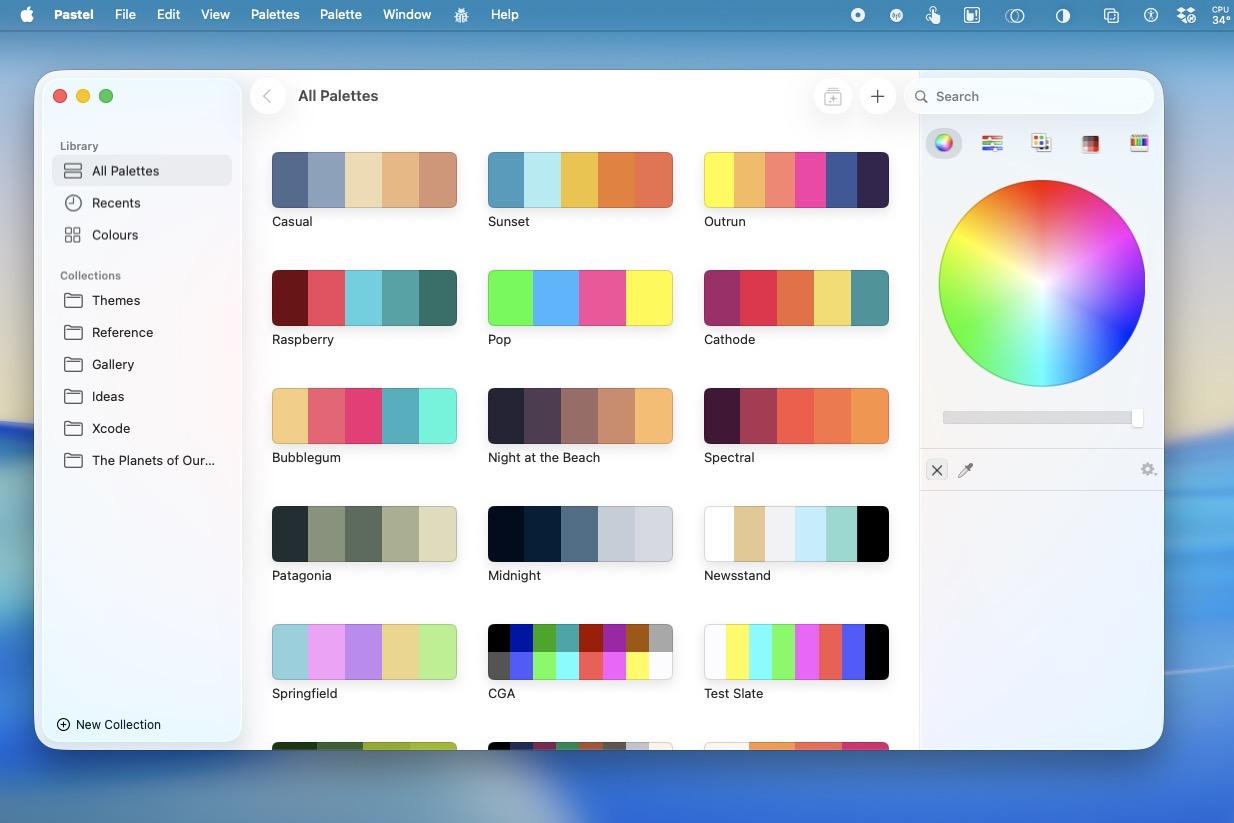Screen dimensions: 1234x823
Task: Open the bug debug menu icon
Action: pyautogui.click(x=461, y=15)
